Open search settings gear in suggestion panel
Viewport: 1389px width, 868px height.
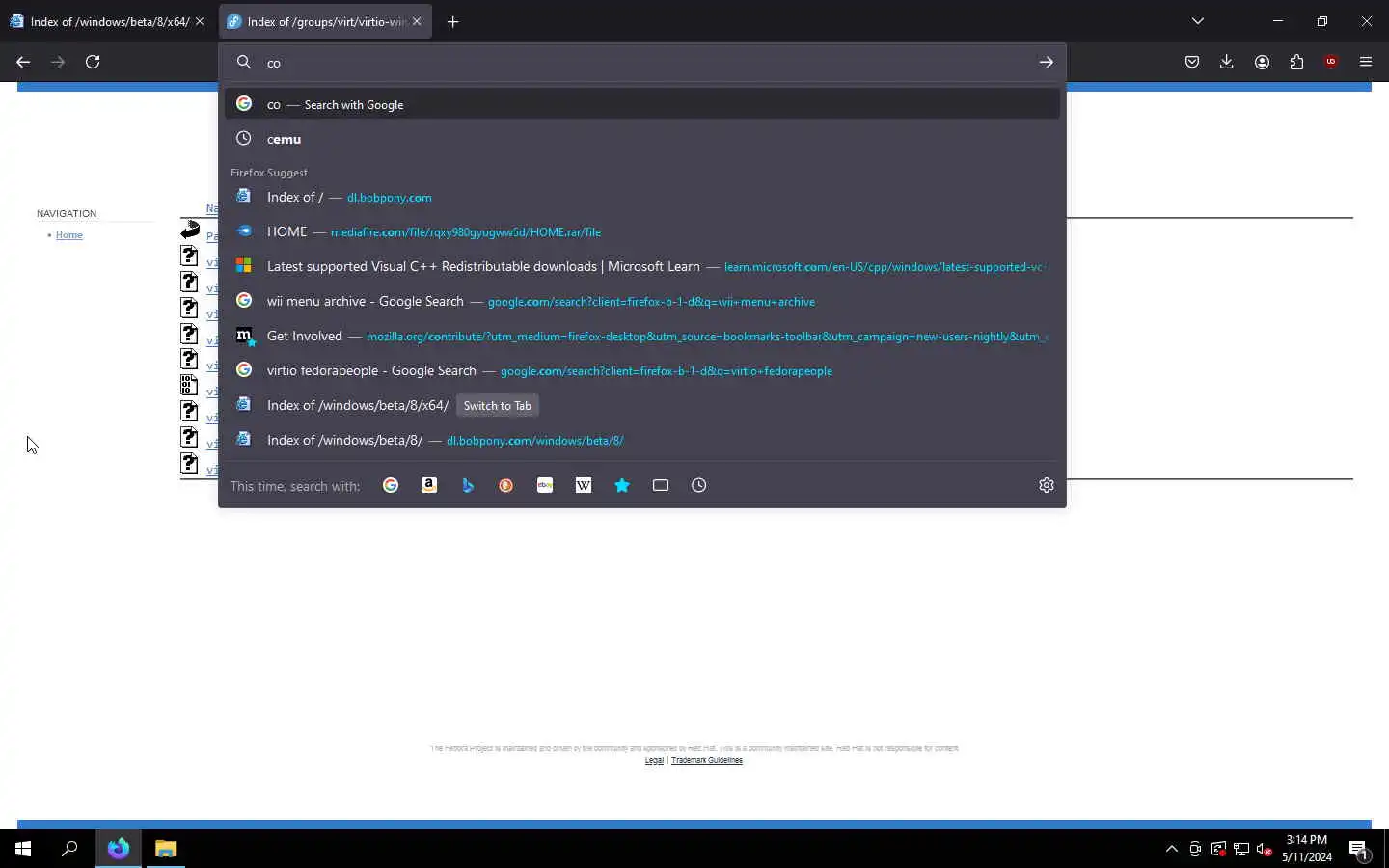coord(1047,485)
